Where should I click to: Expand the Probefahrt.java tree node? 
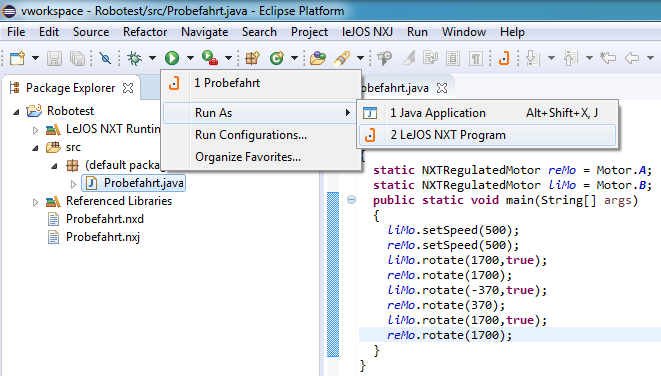pos(73,184)
